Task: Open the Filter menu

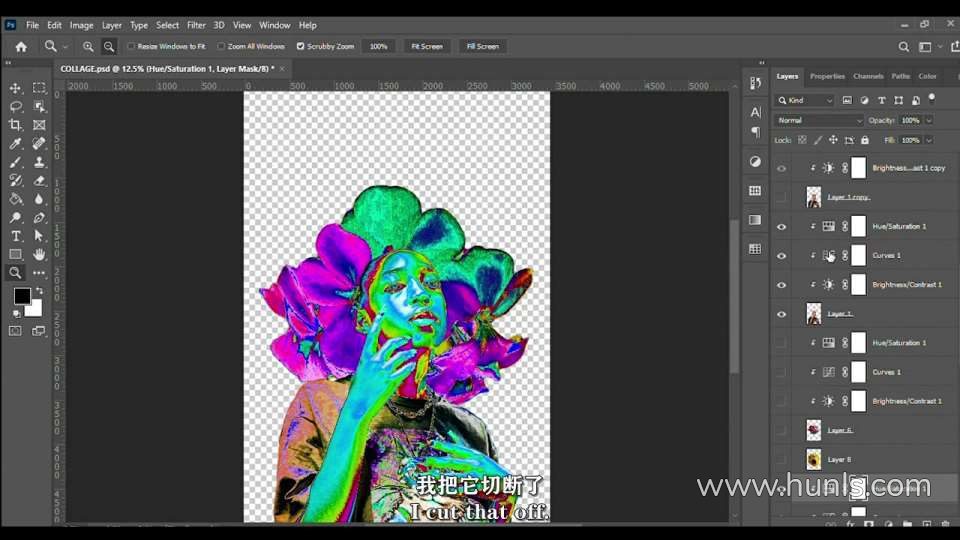Action: (x=197, y=25)
